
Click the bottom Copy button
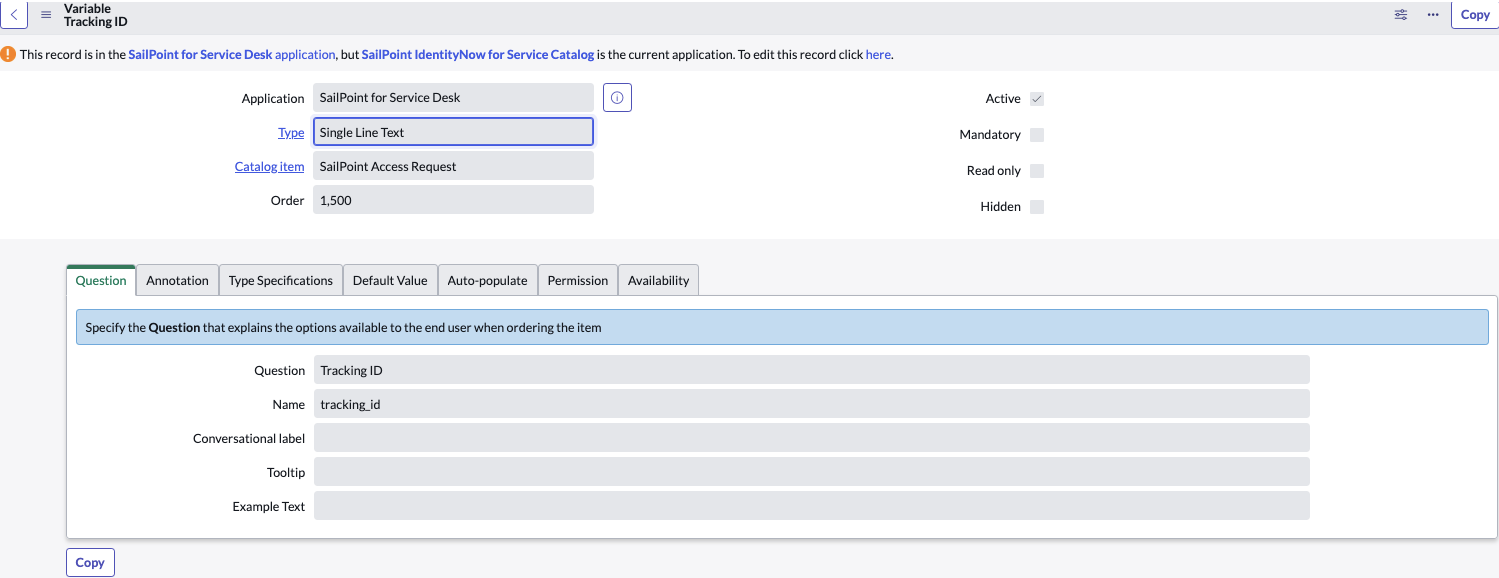[x=90, y=562]
